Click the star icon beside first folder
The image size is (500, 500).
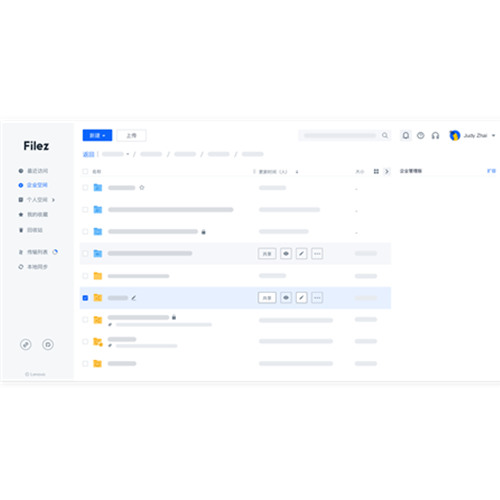pyautogui.click(x=142, y=188)
